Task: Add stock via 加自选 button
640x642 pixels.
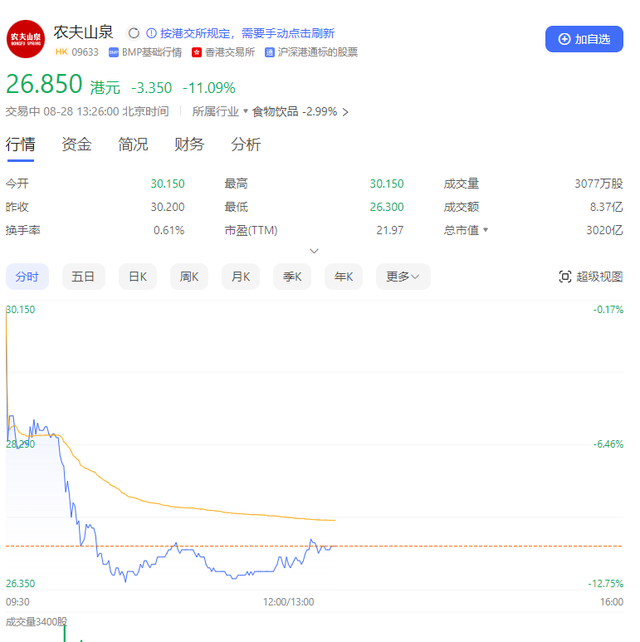Action: (584, 39)
